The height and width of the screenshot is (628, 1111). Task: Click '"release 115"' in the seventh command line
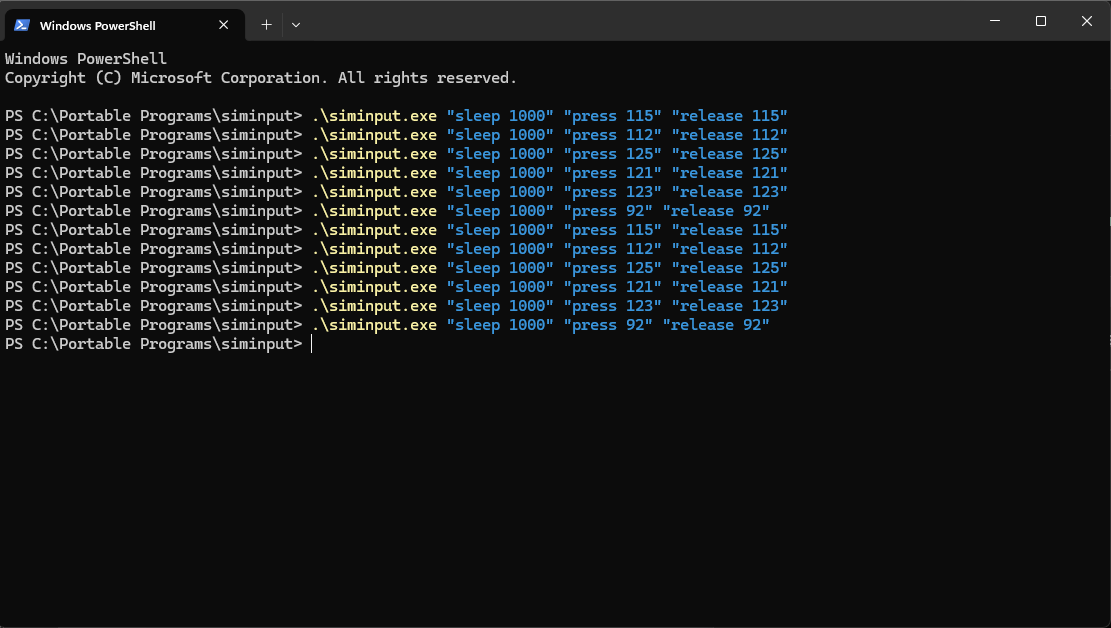point(729,230)
